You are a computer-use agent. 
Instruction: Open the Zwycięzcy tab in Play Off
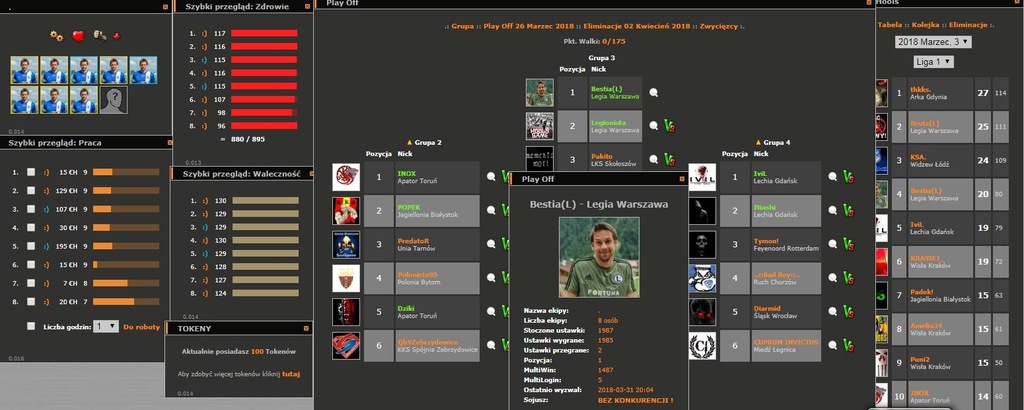pos(718,27)
